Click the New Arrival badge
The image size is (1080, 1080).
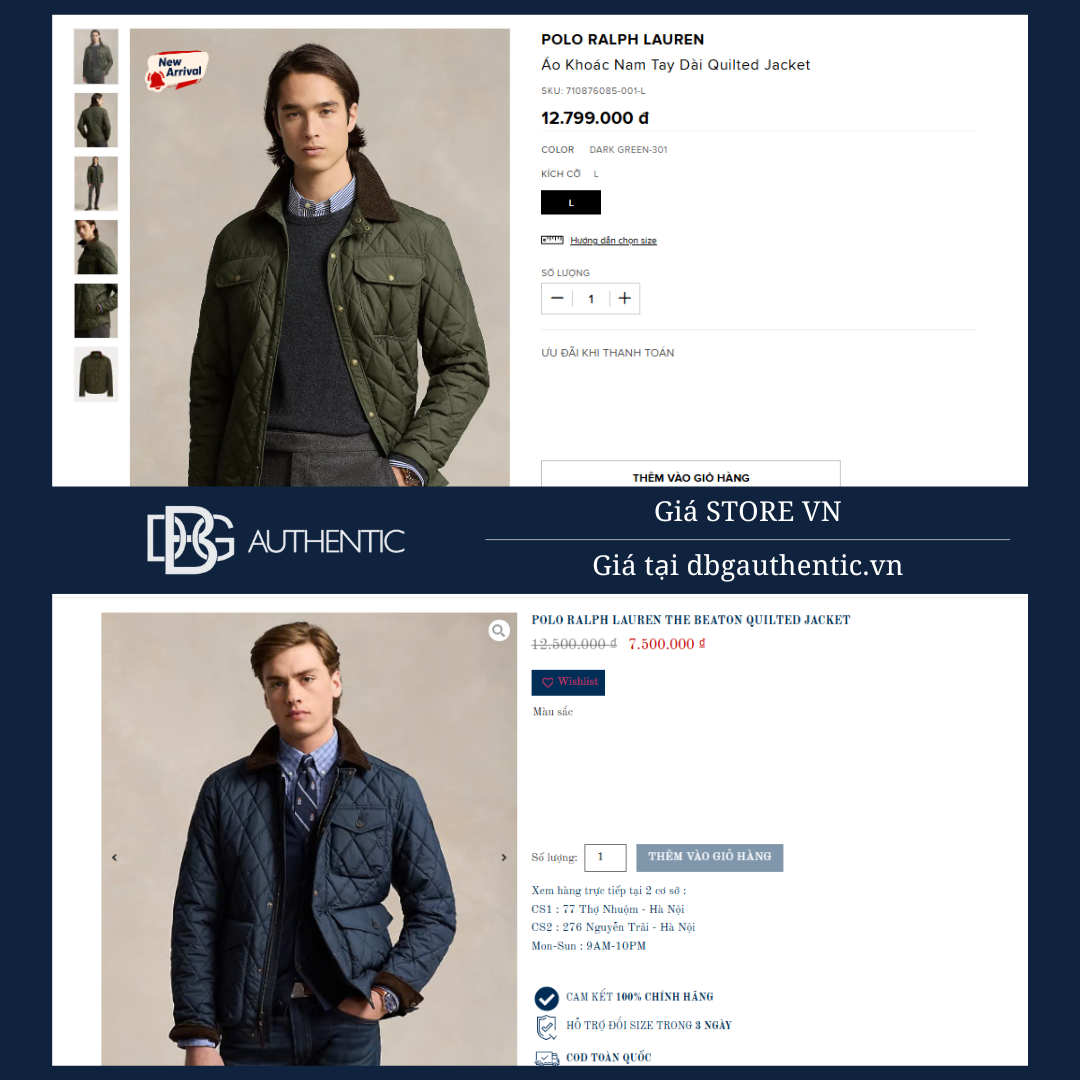pyautogui.click(x=176, y=70)
